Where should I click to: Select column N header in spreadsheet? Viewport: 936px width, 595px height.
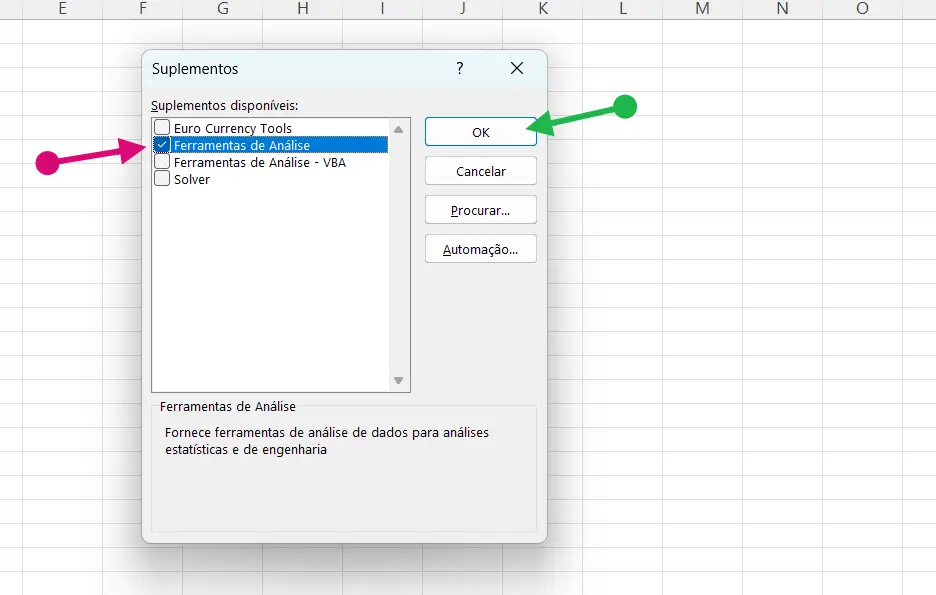(x=783, y=9)
